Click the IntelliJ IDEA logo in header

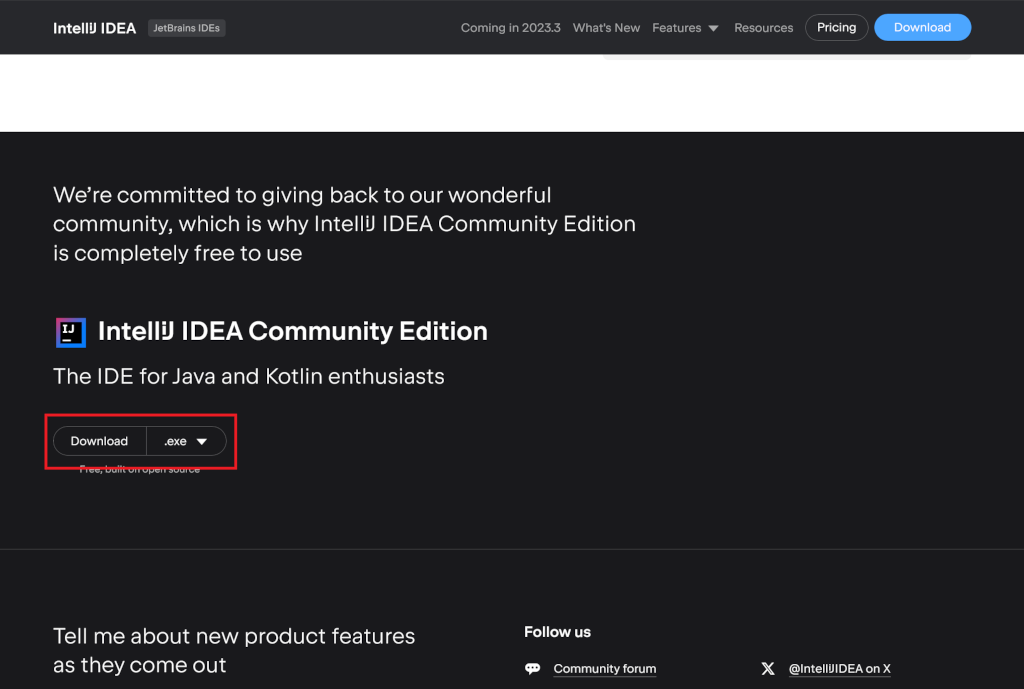[95, 28]
